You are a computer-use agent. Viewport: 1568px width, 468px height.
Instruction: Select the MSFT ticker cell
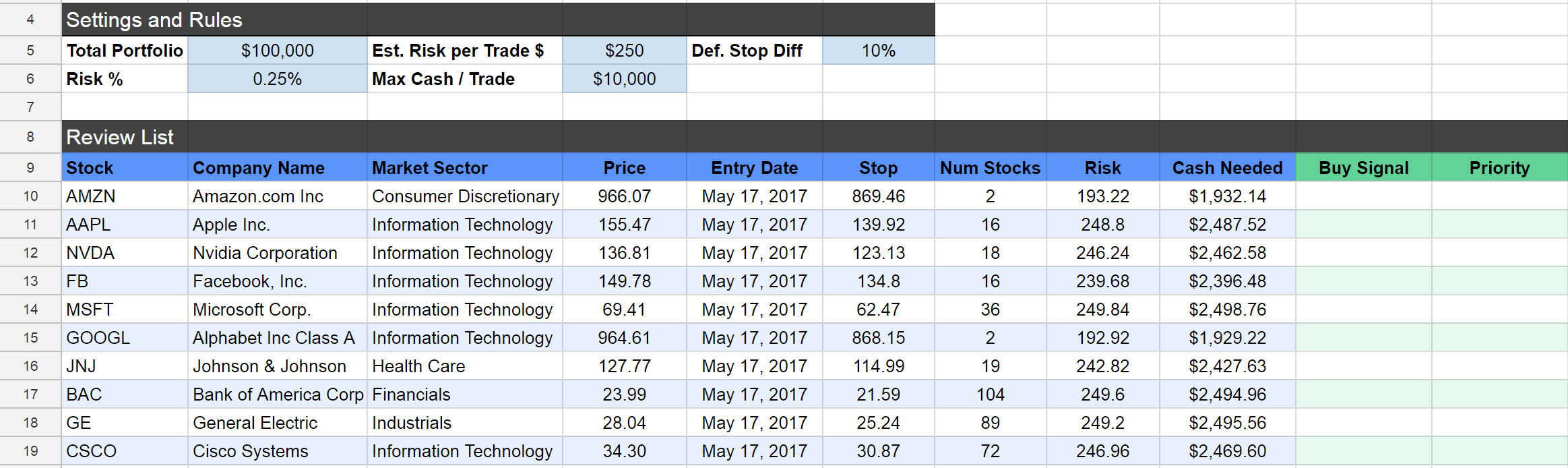125,310
